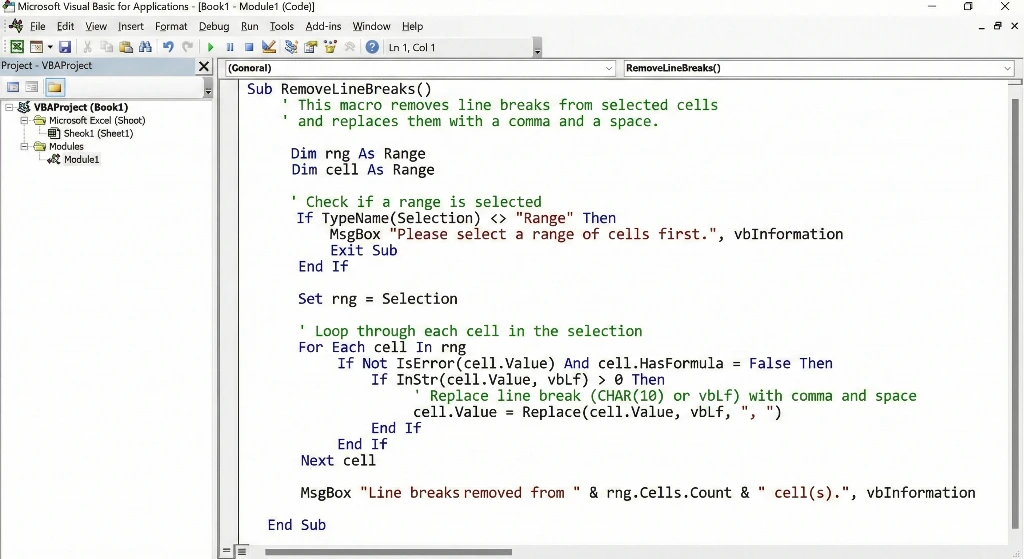Open the Properties Window toolbar icon
1024x559 pixels.
point(311,47)
